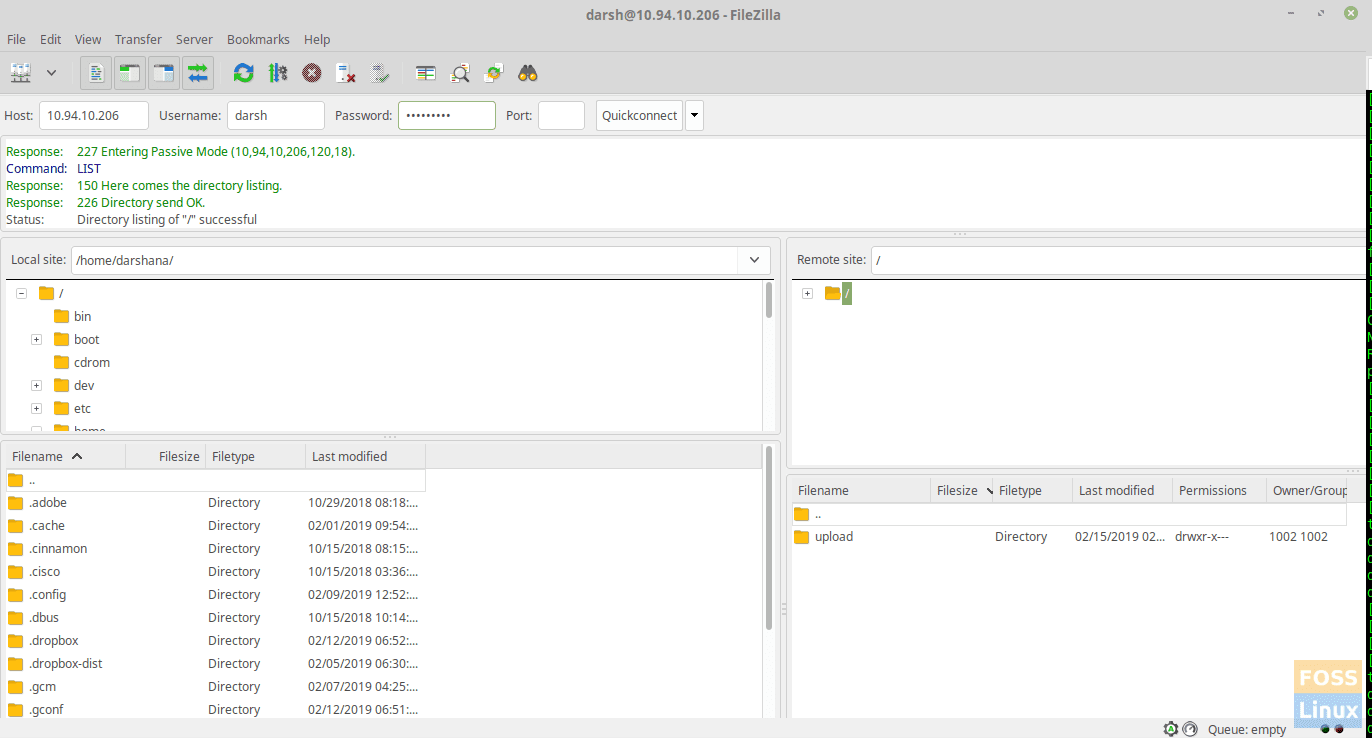The image size is (1372, 738).
Task: Click the Remote site path field
Action: tap(1118, 260)
